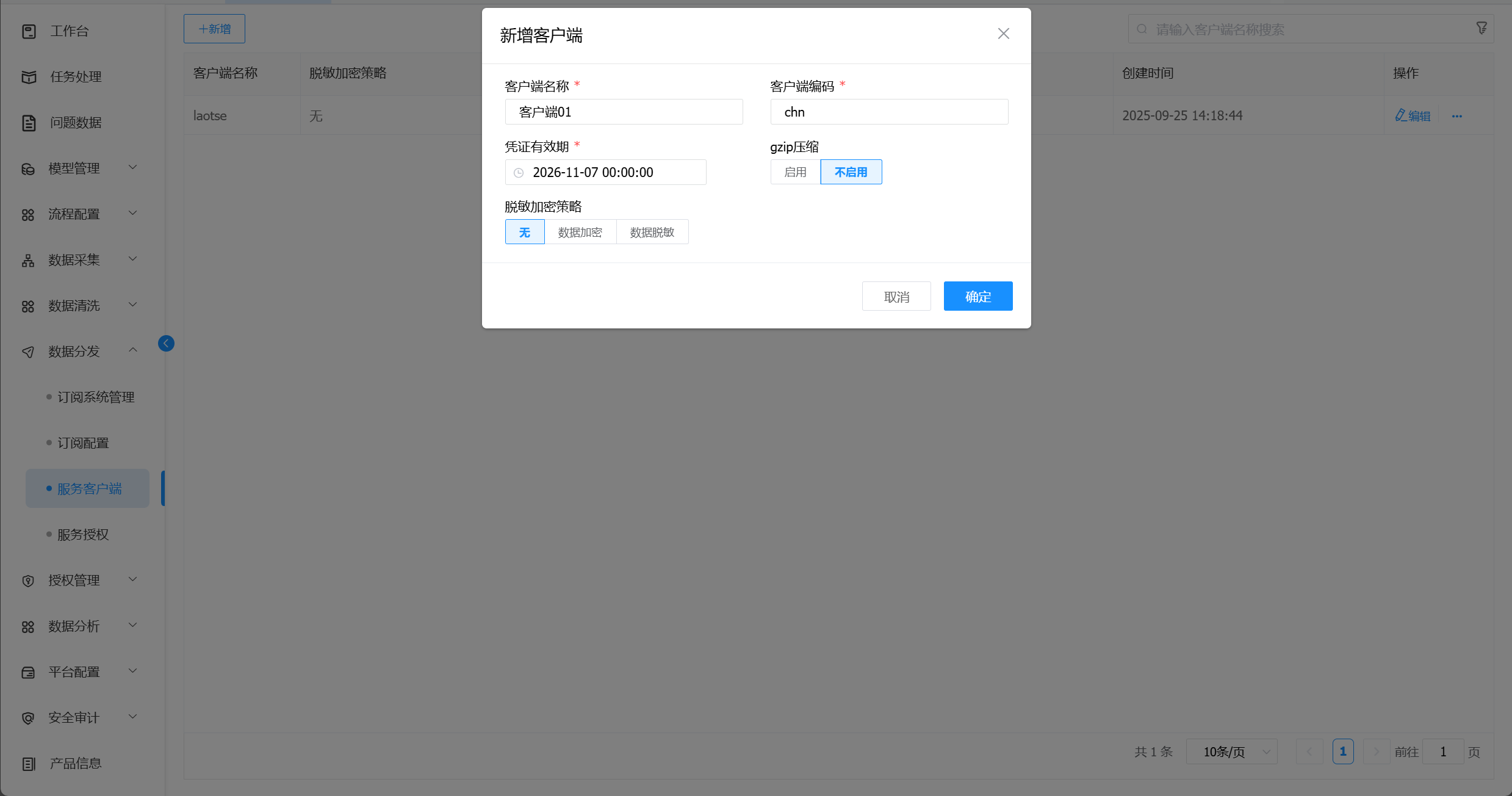1512x796 pixels.
Task: Click the three-dots more actions icon in the laotse row
Action: (x=1457, y=116)
